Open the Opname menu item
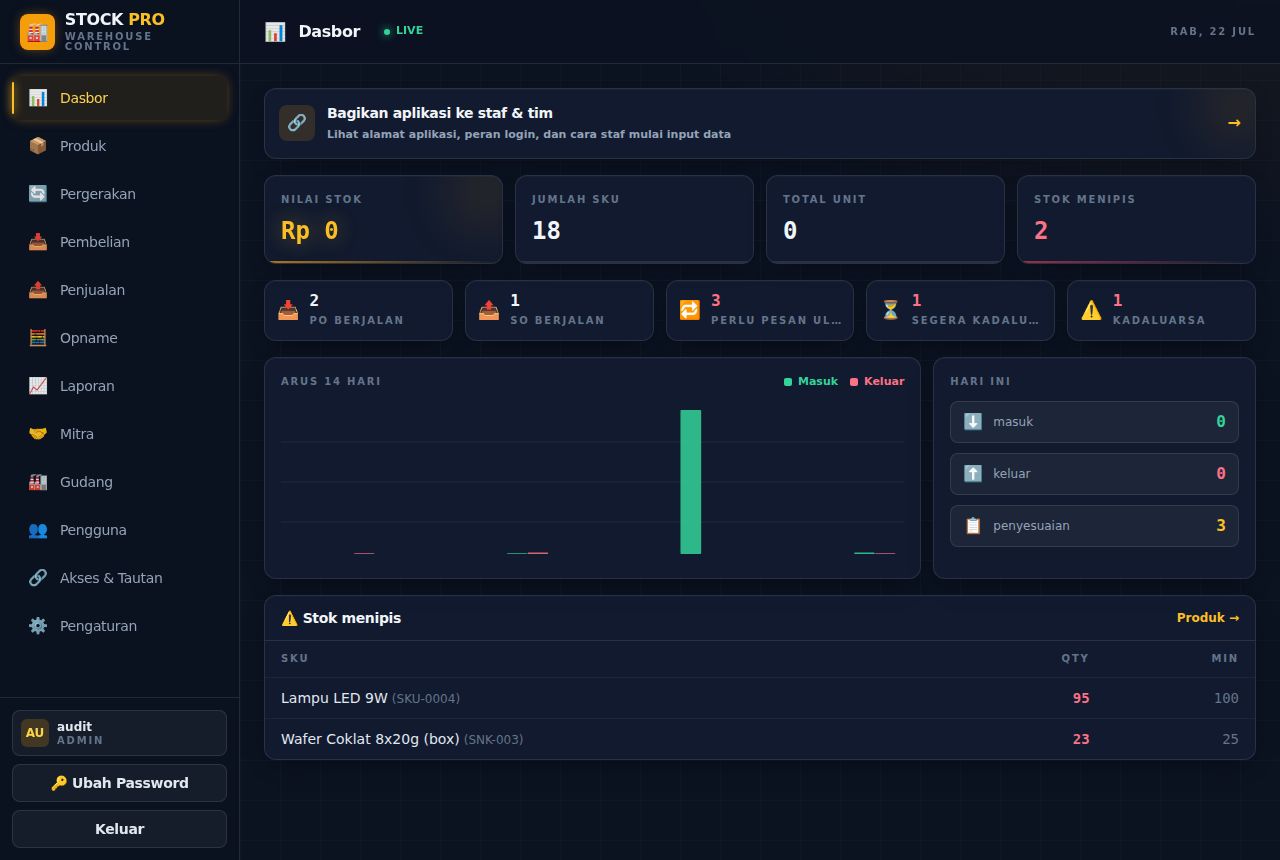Screen dimensions: 1280x860 click(x=120, y=338)
